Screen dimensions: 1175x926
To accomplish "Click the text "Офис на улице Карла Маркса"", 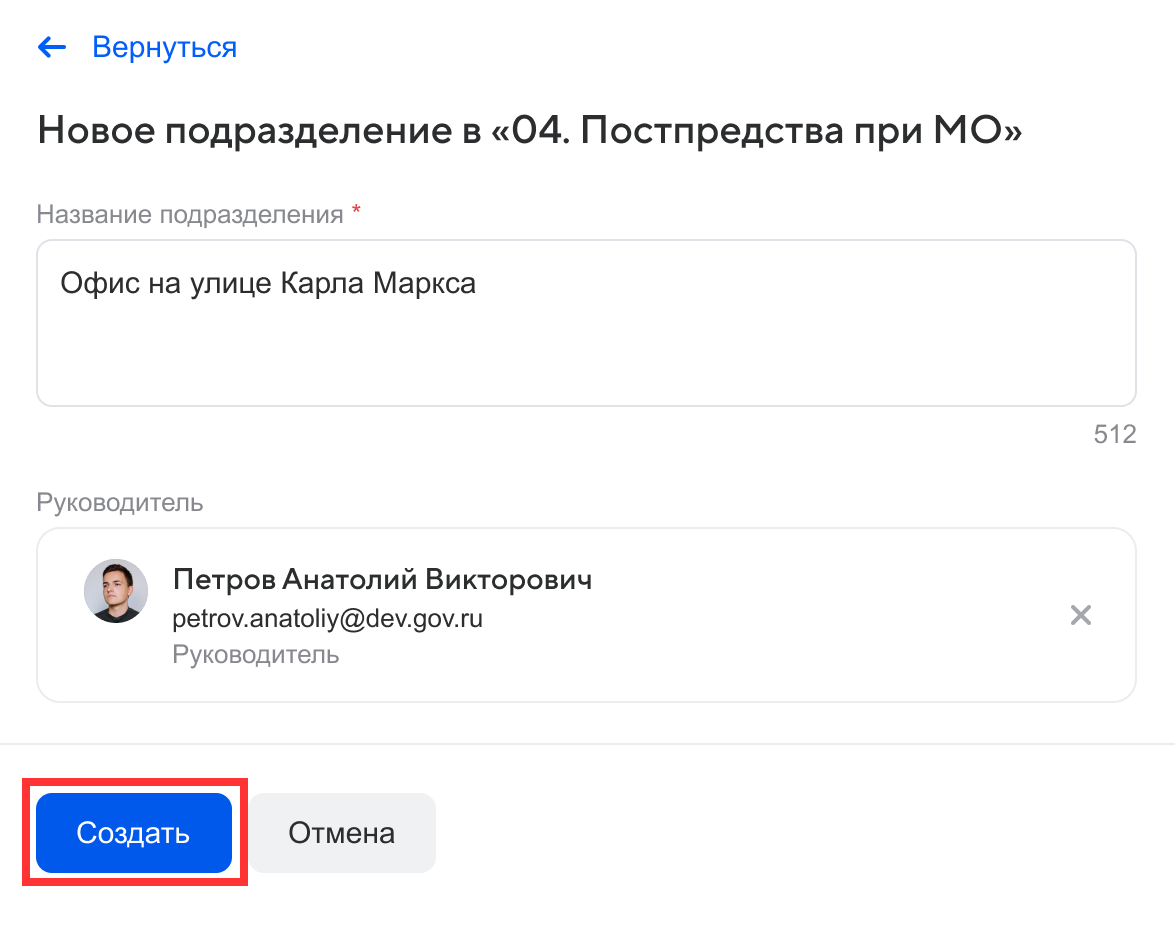I will click(268, 284).
